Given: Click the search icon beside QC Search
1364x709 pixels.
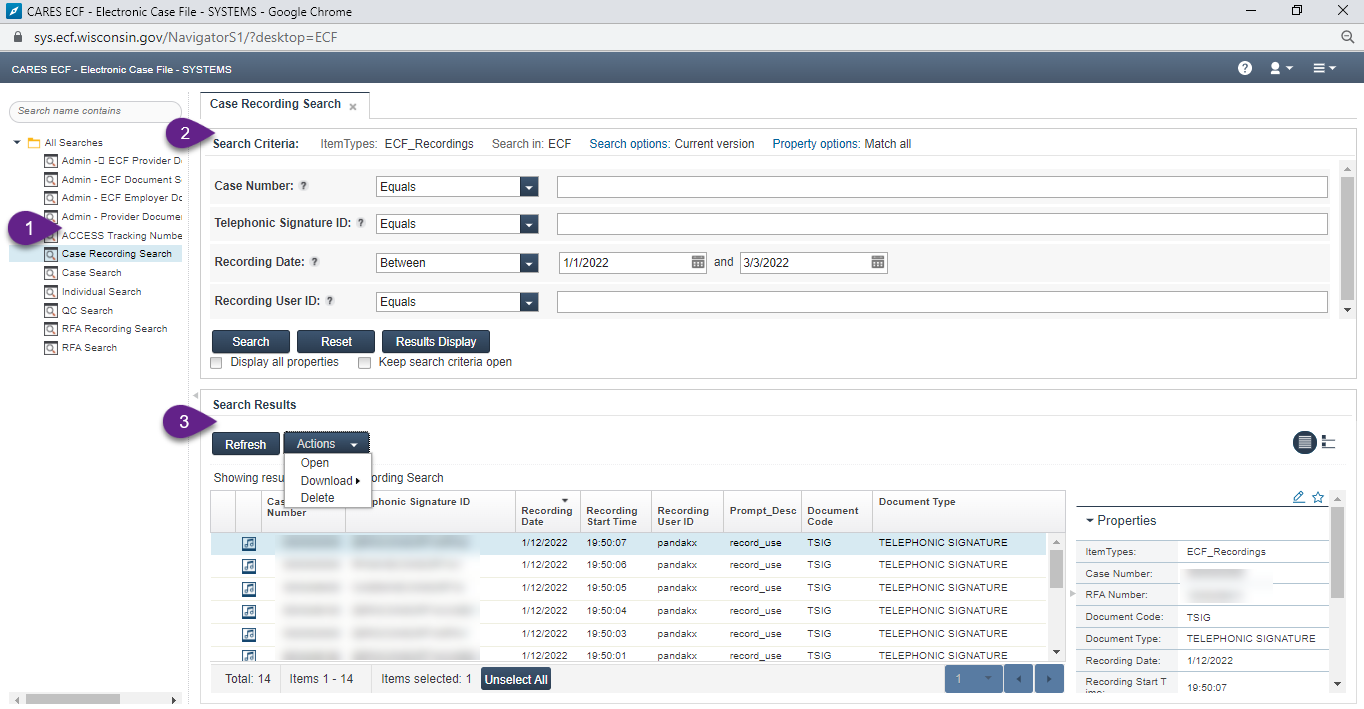Looking at the screenshot, I should pos(50,311).
